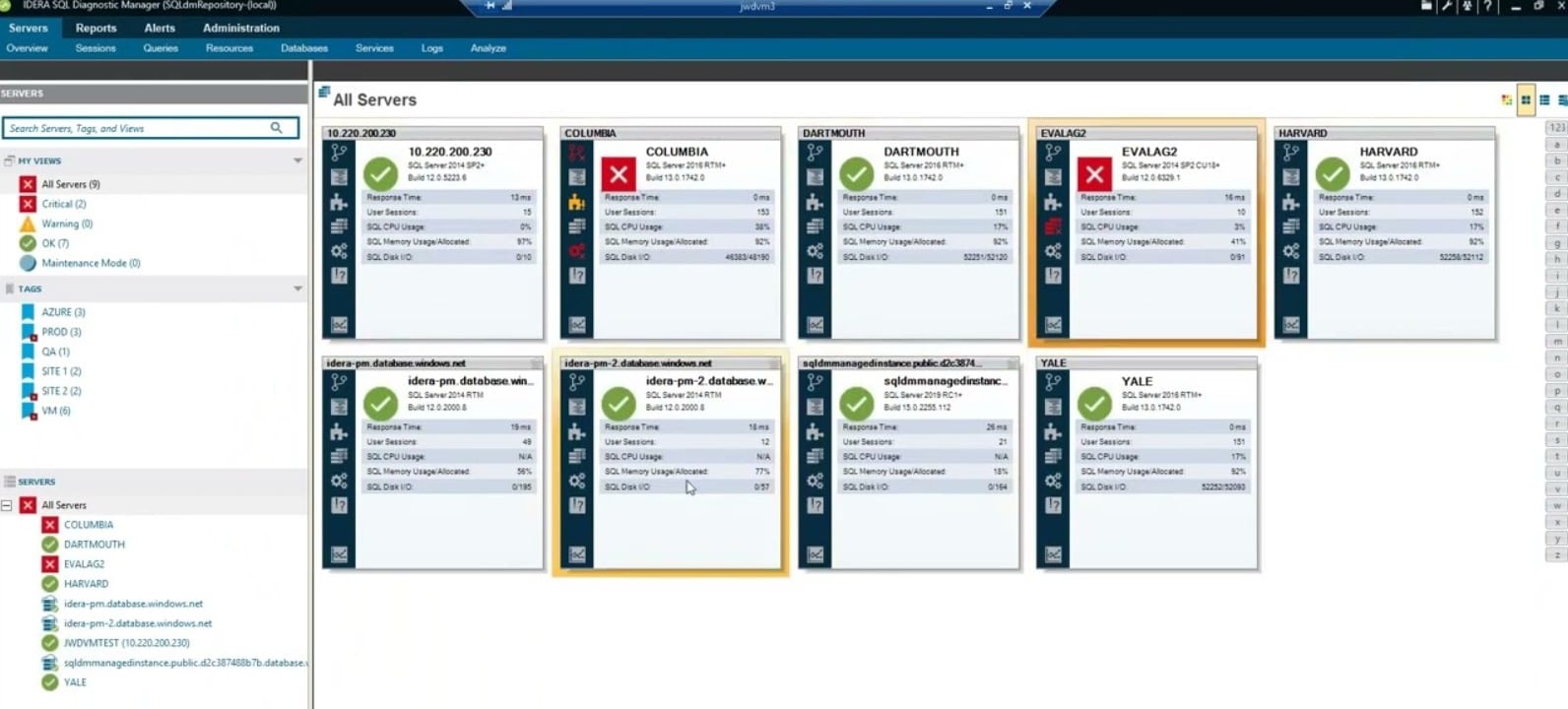Open puzzle resources icon on 10.220.200.230 card
This screenshot has height=709, width=1568.
pyautogui.click(x=339, y=202)
